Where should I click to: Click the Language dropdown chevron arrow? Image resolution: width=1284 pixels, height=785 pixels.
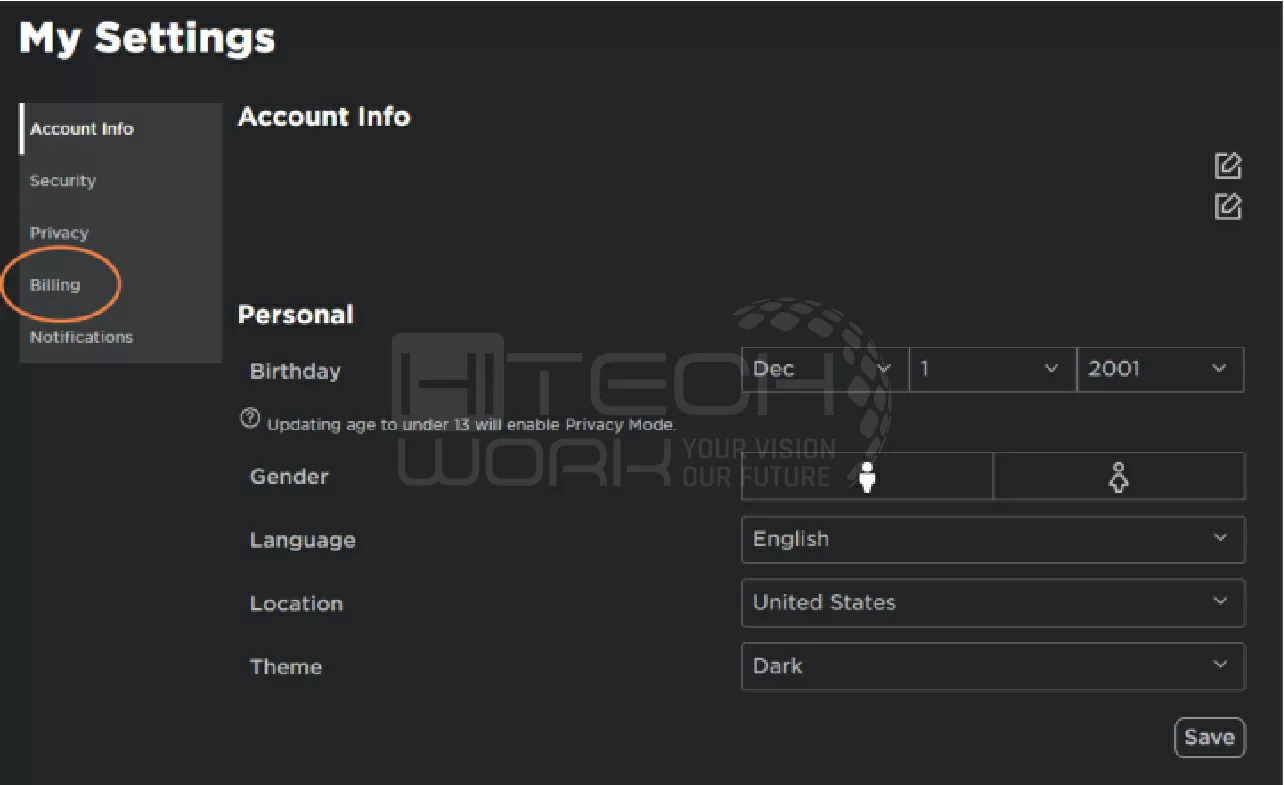point(1220,538)
